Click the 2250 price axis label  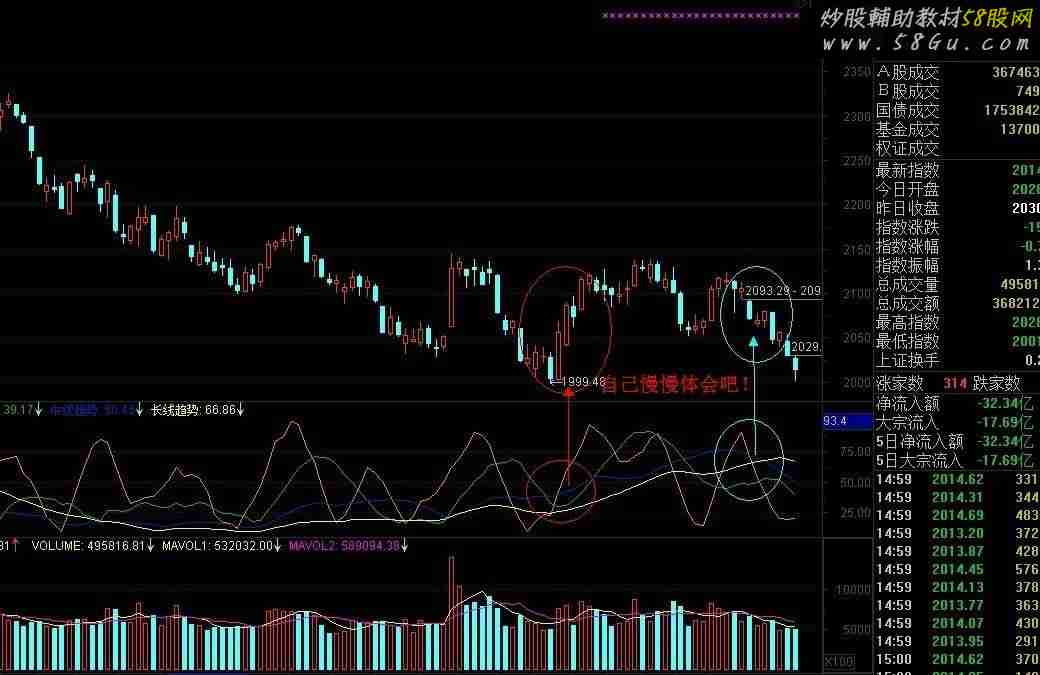(x=856, y=161)
